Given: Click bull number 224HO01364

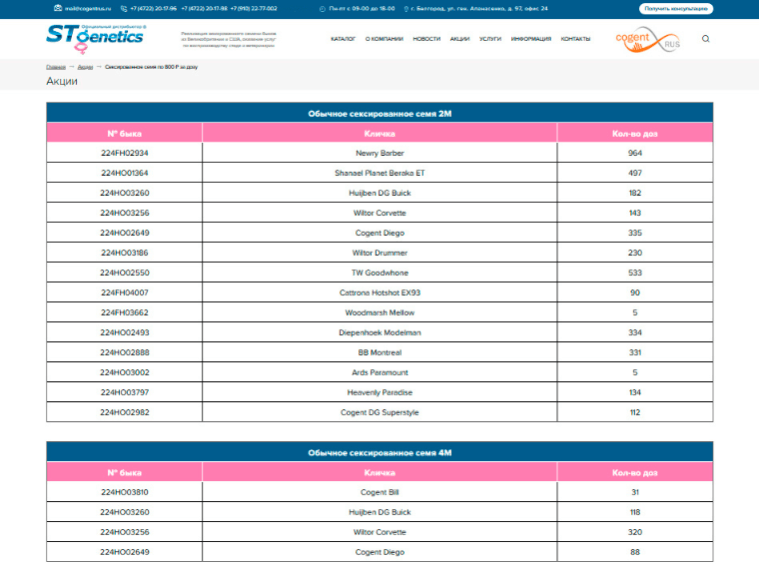Looking at the screenshot, I should point(124,173).
